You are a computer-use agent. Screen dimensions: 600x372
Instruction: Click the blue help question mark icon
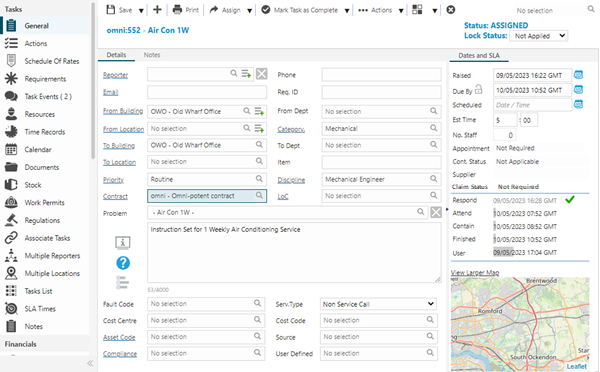click(123, 263)
